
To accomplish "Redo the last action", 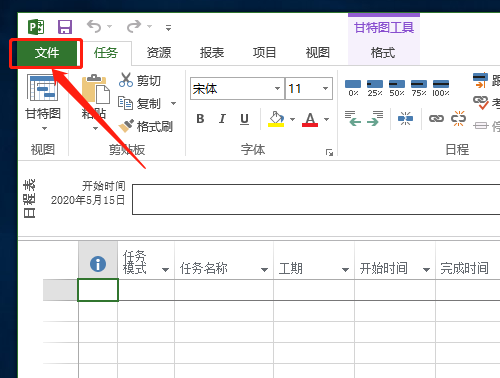I will point(134,26).
